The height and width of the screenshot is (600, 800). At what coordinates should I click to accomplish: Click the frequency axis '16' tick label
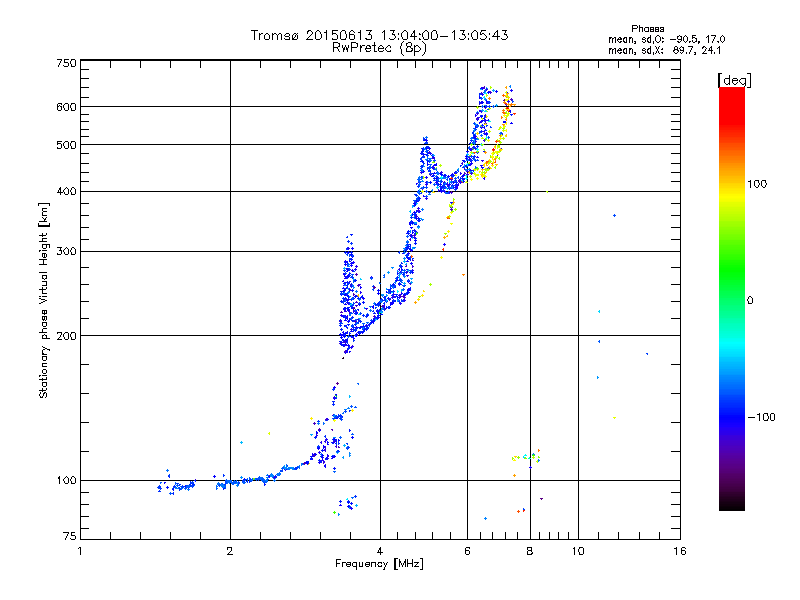pos(680,551)
